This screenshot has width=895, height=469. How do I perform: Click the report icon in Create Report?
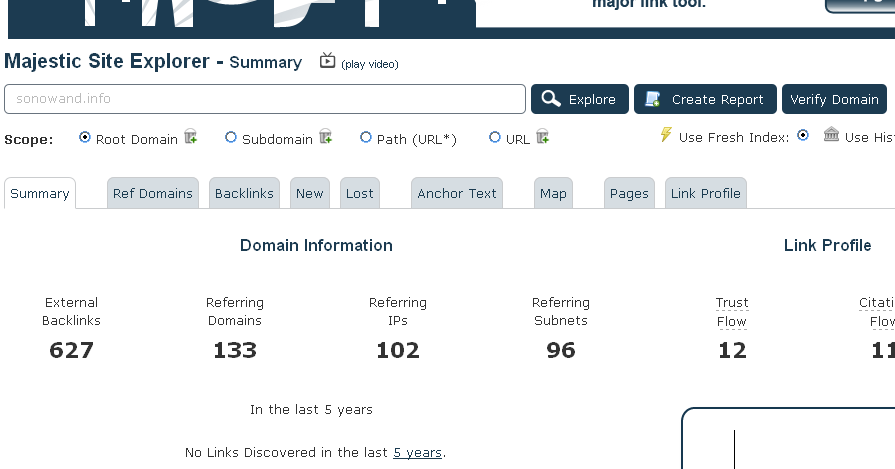click(x=652, y=99)
